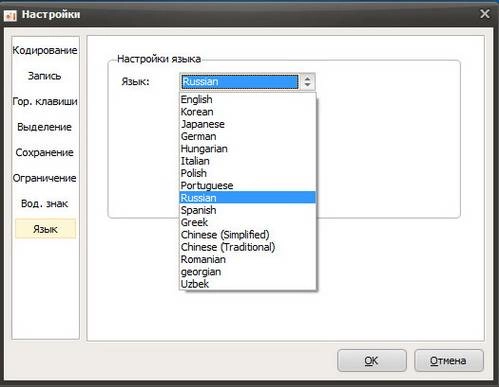The image size is (499, 387).
Task: Confirm settings with the OK button
Action: pos(372,361)
